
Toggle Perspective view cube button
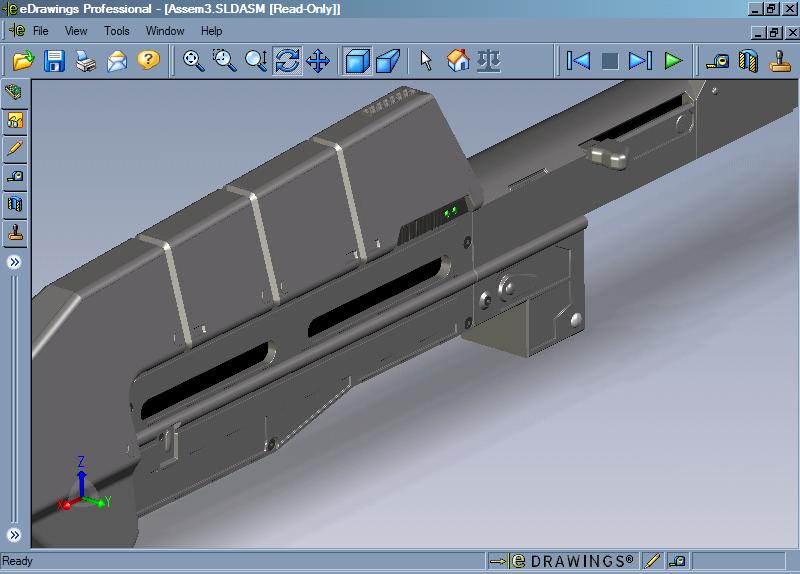388,61
